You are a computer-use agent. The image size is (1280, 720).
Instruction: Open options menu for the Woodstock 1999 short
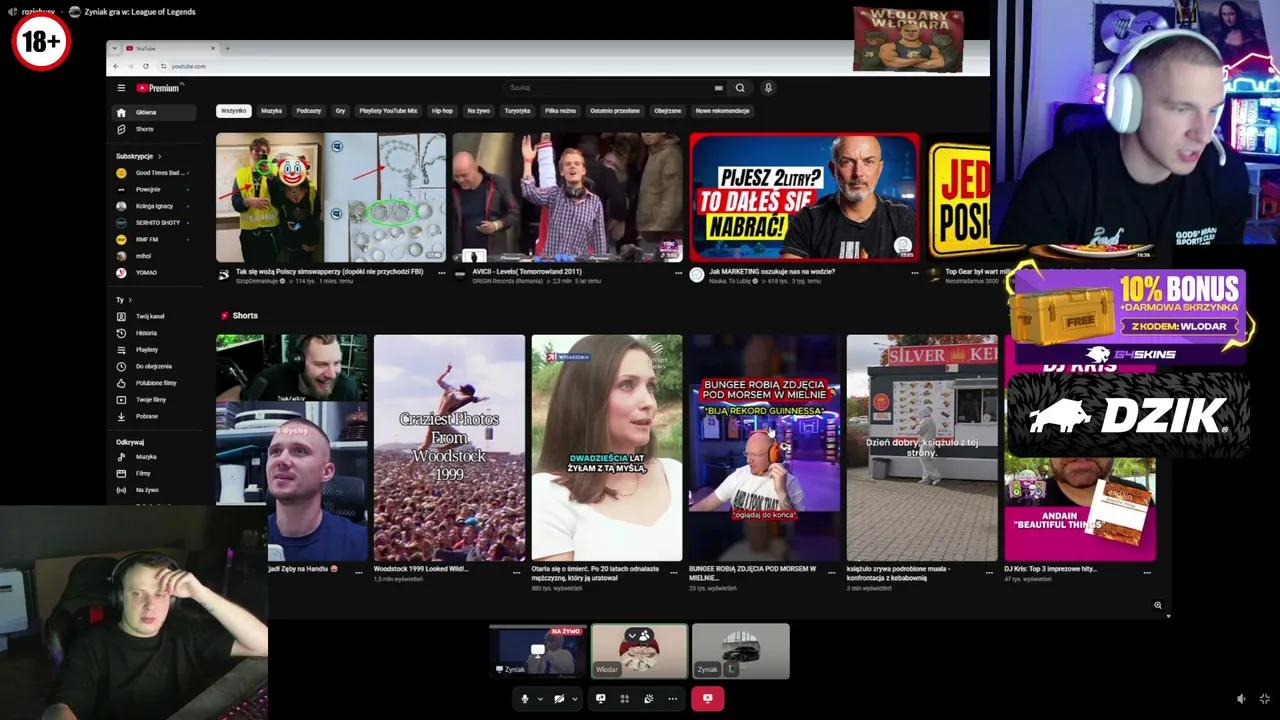(x=517, y=573)
